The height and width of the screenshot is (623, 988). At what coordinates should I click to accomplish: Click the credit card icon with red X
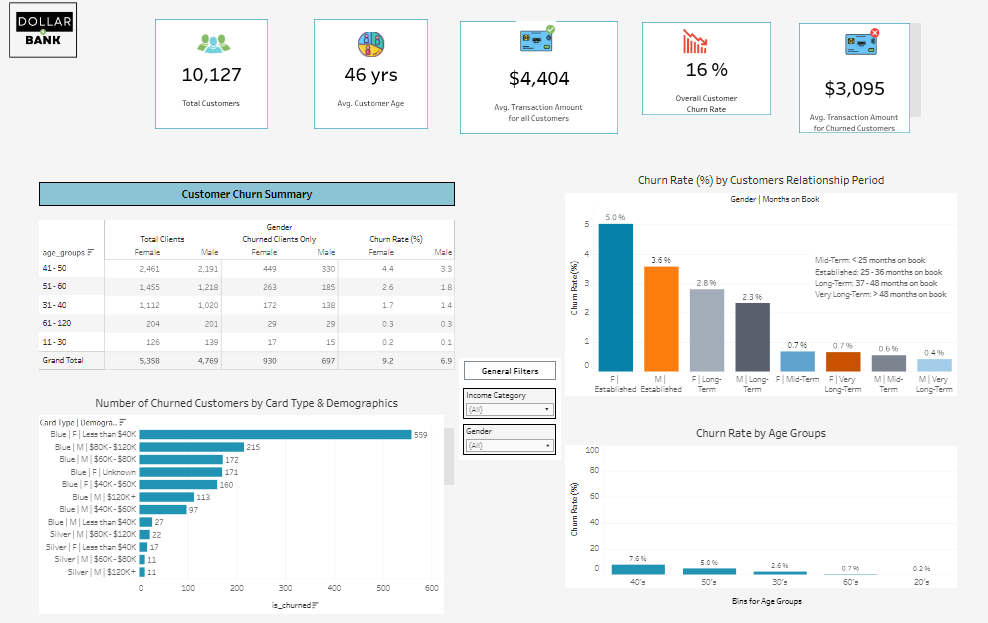pyautogui.click(x=853, y=40)
